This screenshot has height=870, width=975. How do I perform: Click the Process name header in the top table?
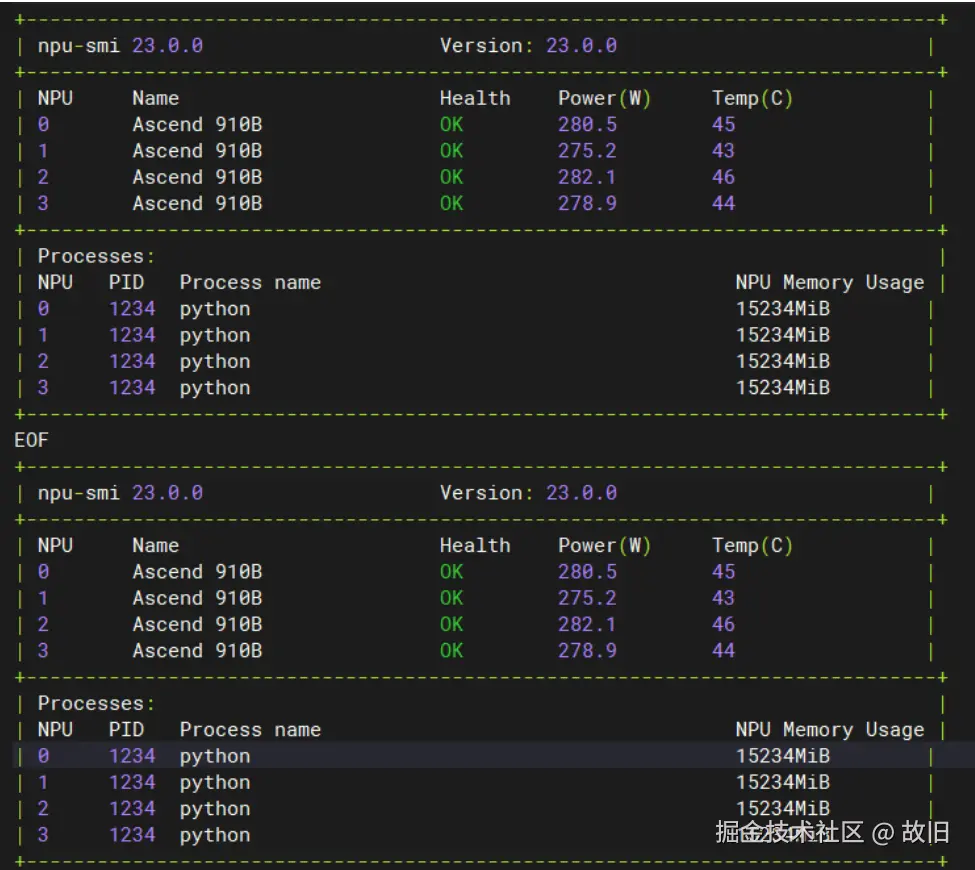pyautogui.click(x=250, y=283)
